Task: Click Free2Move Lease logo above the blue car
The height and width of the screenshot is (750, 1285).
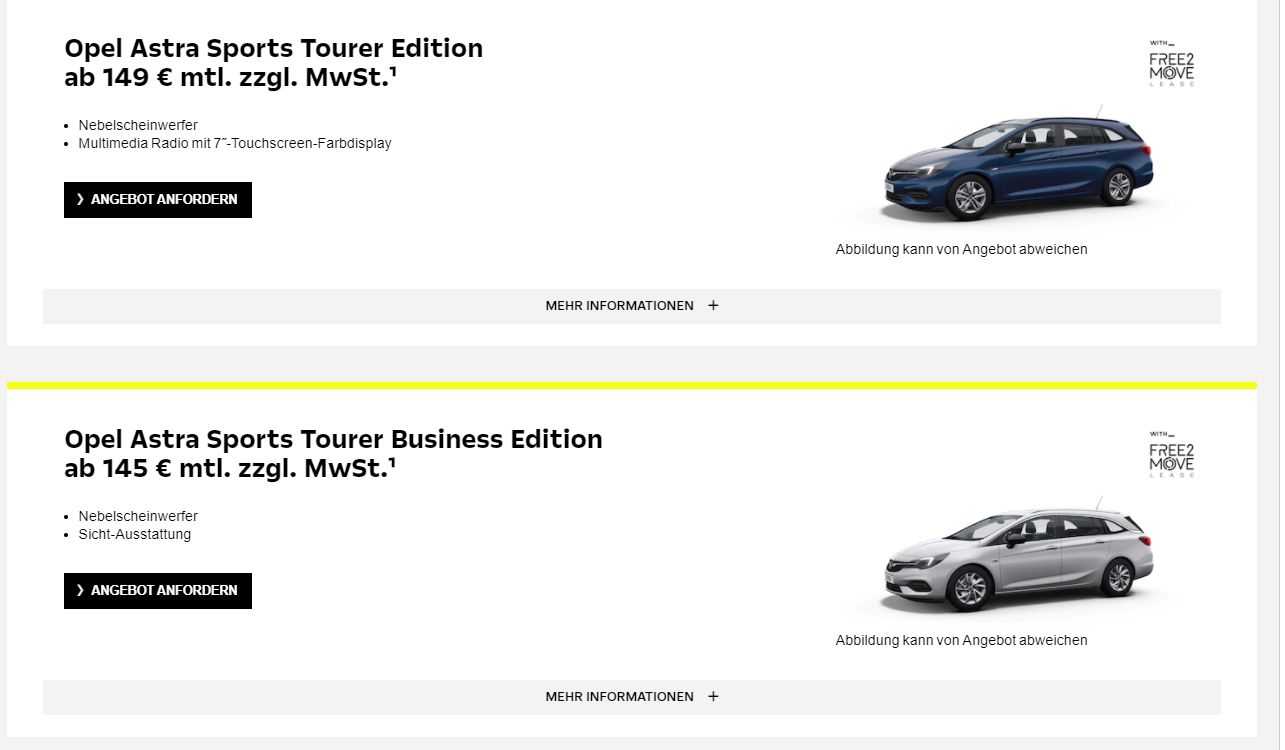Action: (x=1171, y=64)
